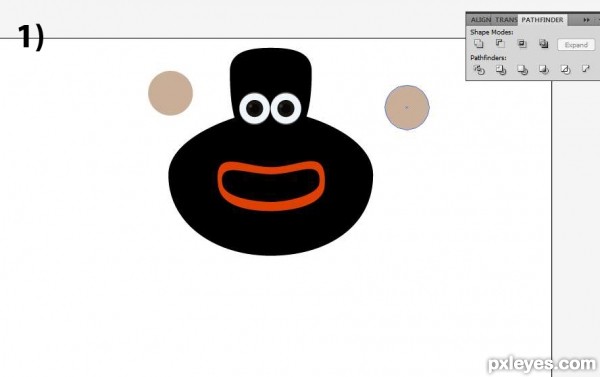Apply the Crop pathfinder
Viewport: 600px width, 377px height.
pyautogui.click(x=544, y=70)
